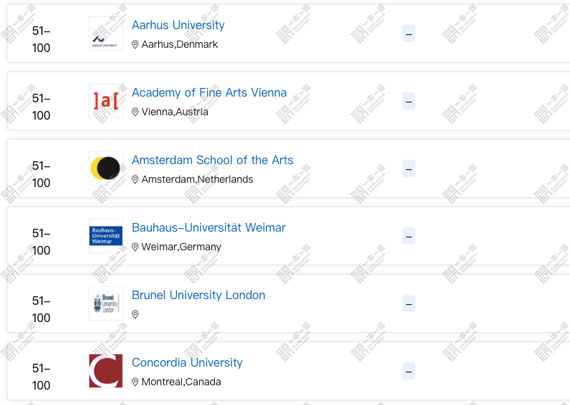
Task: Click the dash button in Concordia University row
Action: pos(409,371)
